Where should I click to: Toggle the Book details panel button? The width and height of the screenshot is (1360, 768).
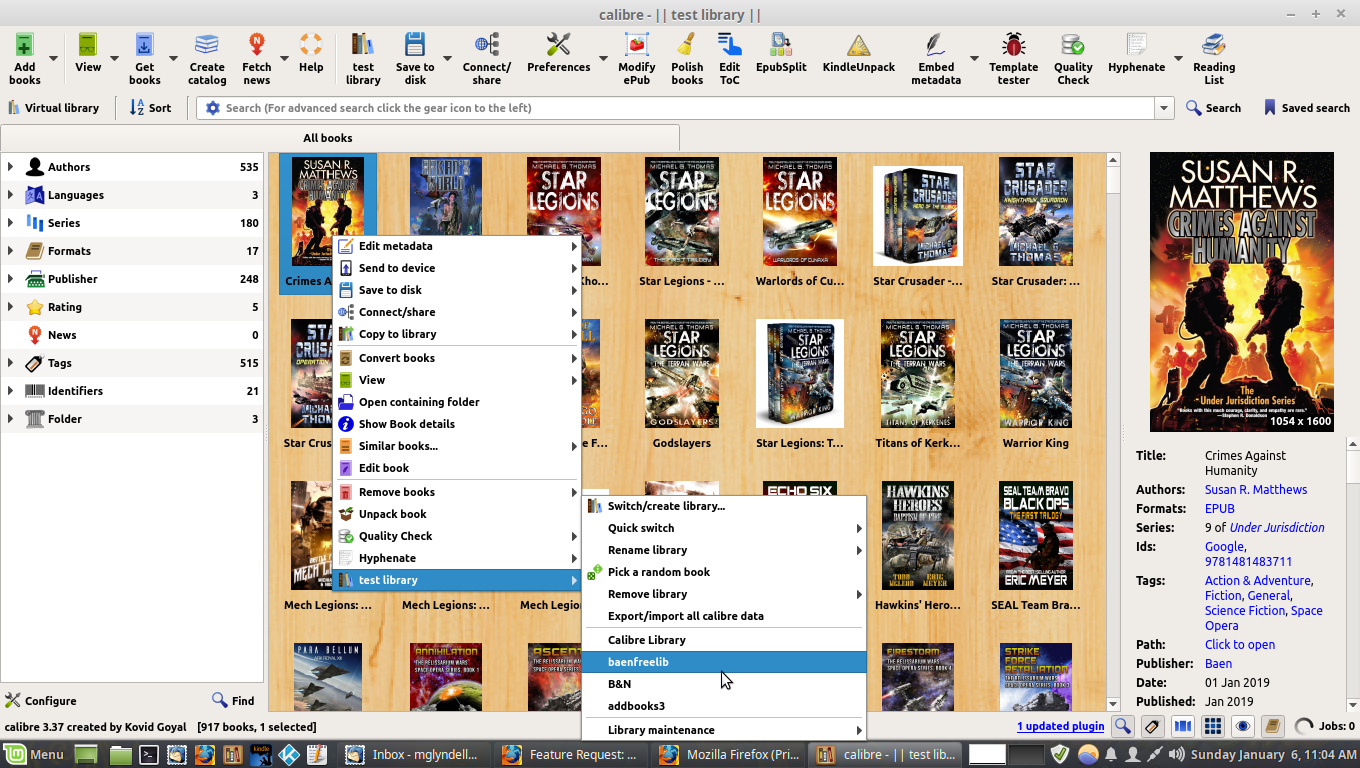[1273, 727]
